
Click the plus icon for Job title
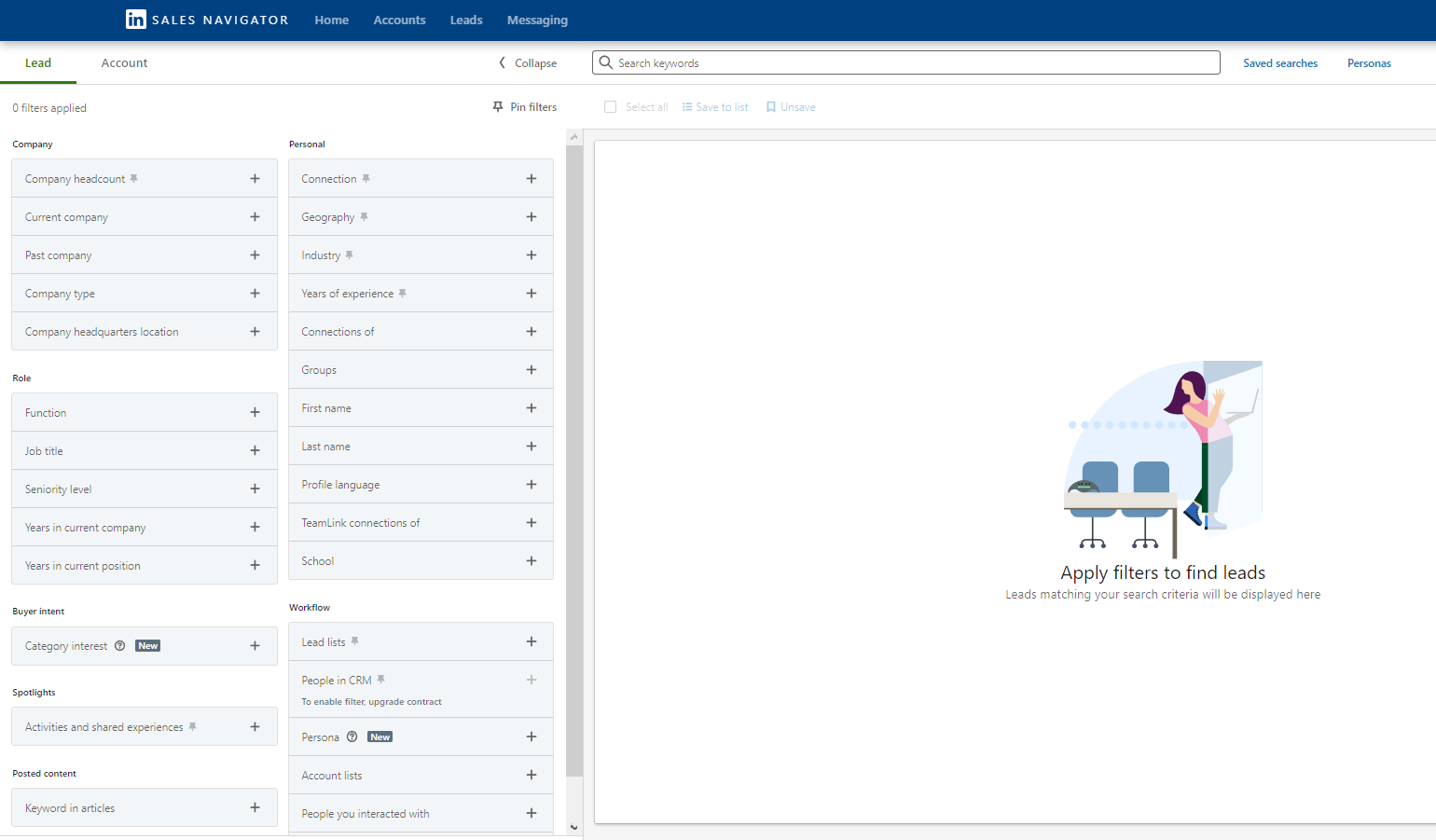(255, 450)
